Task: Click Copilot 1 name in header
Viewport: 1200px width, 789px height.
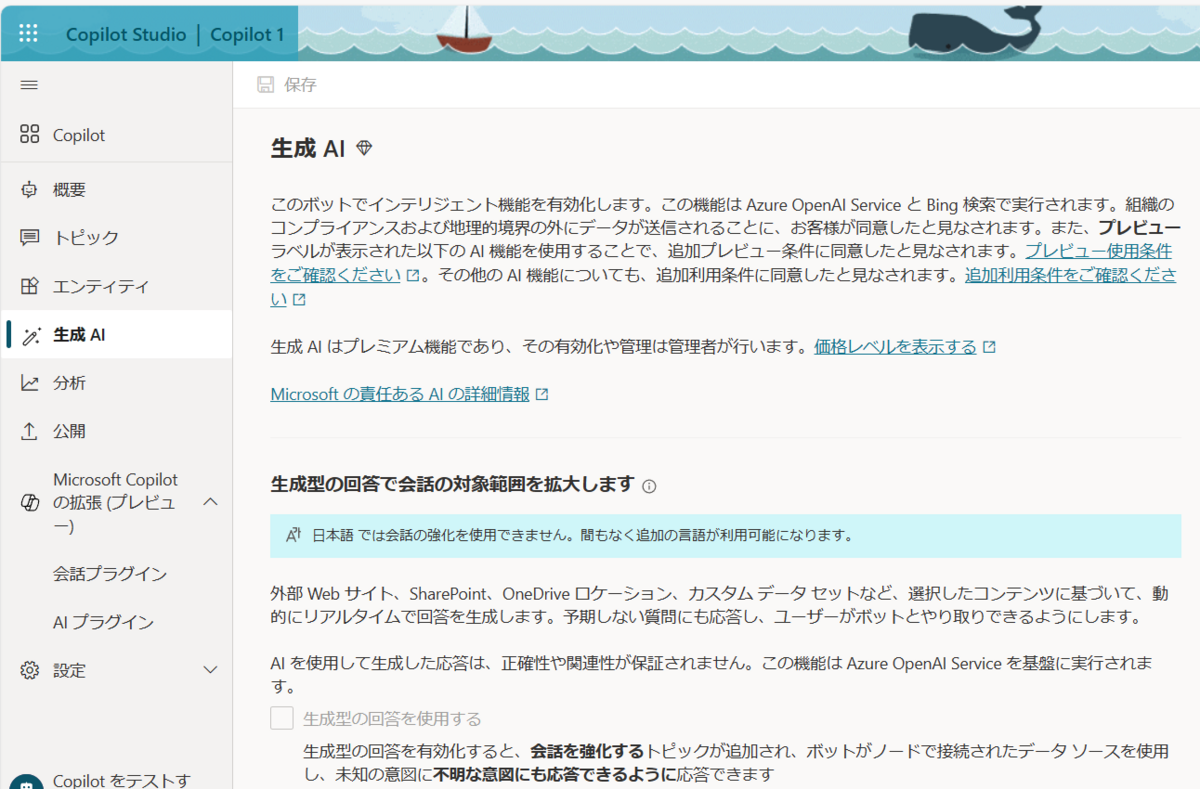Action: 247,34
